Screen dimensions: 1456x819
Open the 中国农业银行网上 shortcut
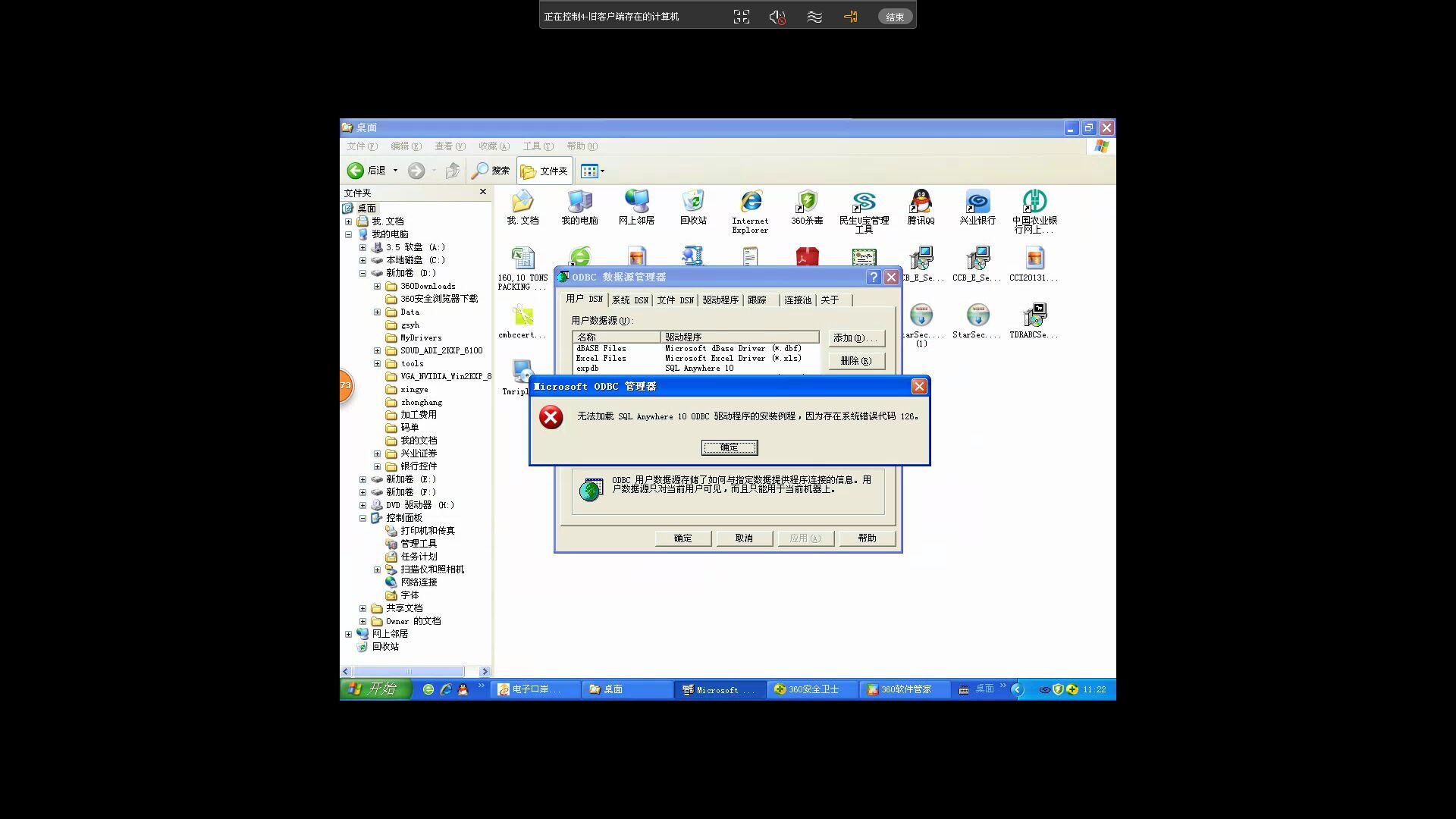coord(1034,212)
